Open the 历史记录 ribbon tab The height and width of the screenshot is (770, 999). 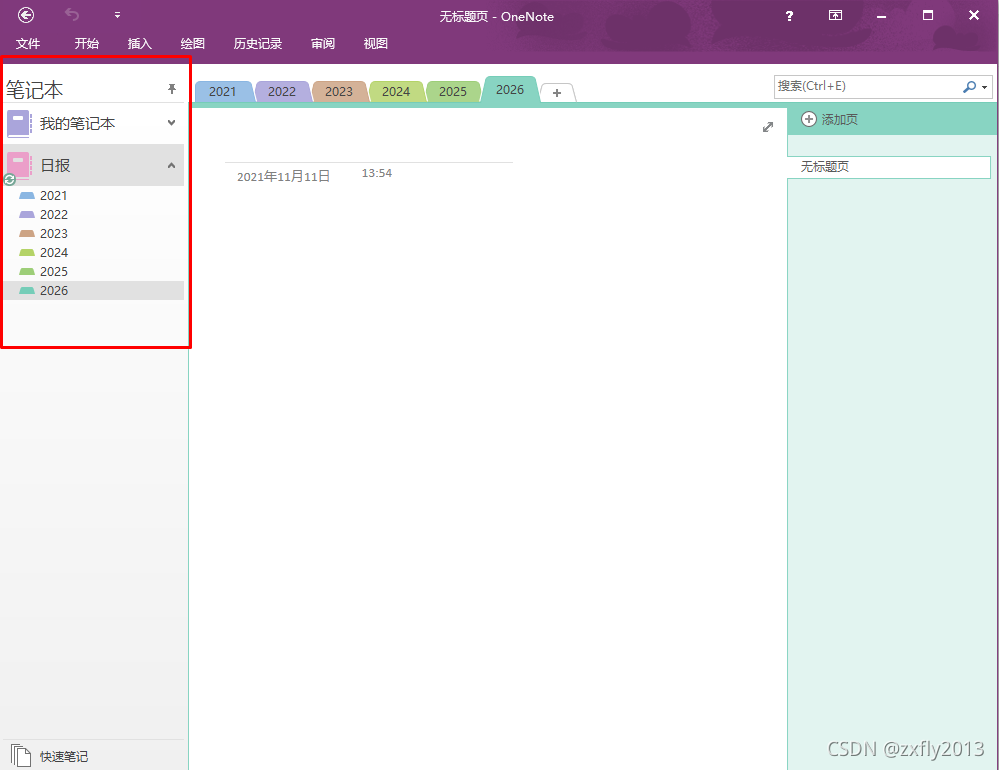point(257,43)
